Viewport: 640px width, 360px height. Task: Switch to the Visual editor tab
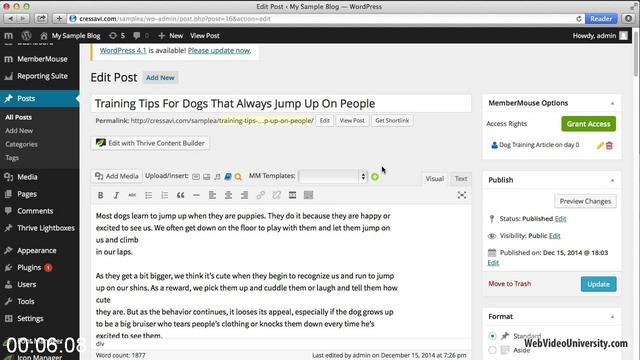(x=434, y=179)
